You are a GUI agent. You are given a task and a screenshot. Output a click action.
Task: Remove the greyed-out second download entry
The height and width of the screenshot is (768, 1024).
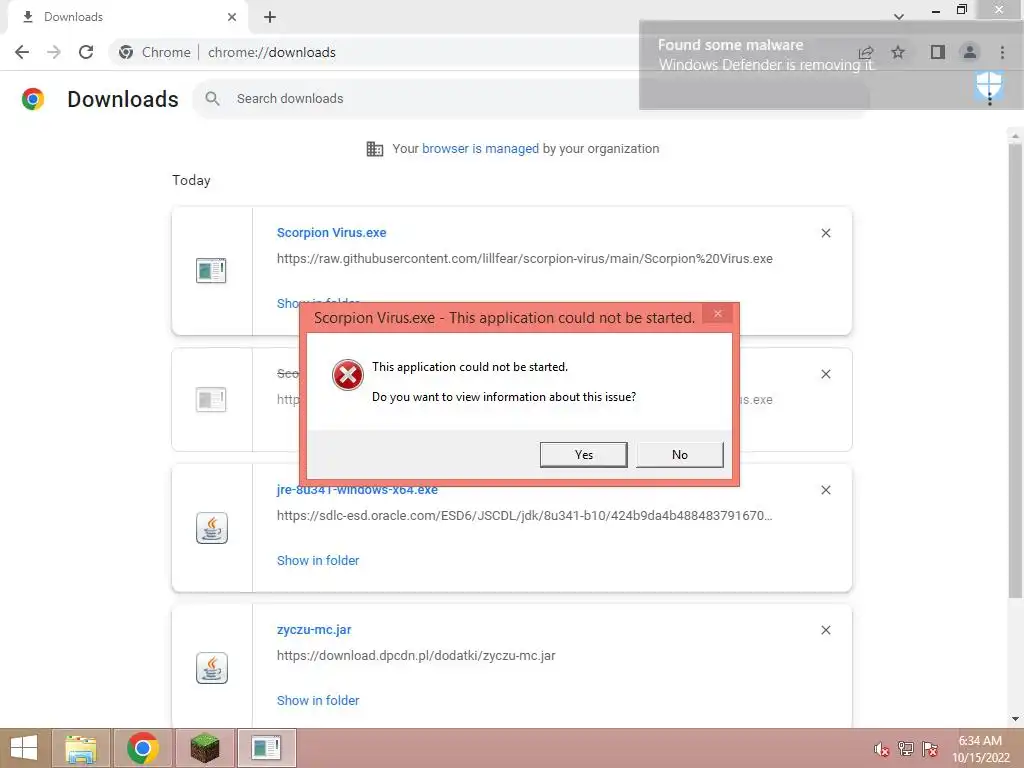pyautogui.click(x=825, y=374)
